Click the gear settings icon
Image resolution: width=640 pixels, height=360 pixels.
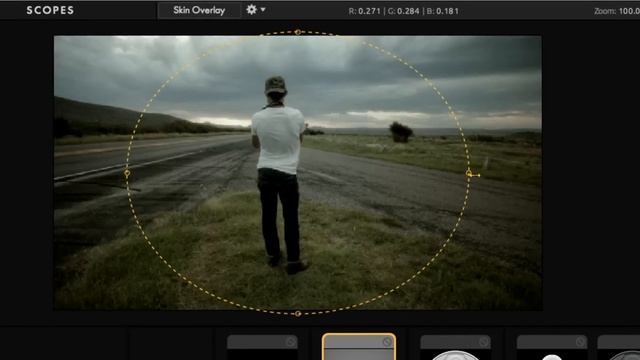coord(251,9)
